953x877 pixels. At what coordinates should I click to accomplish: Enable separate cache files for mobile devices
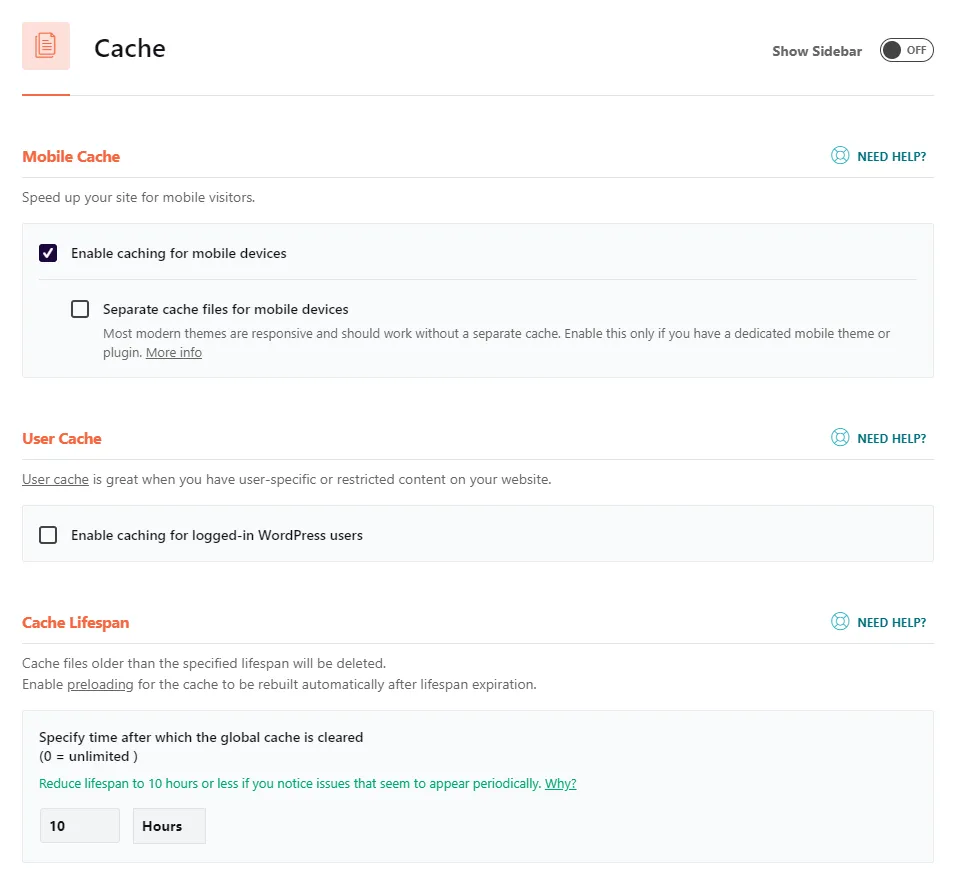point(80,309)
